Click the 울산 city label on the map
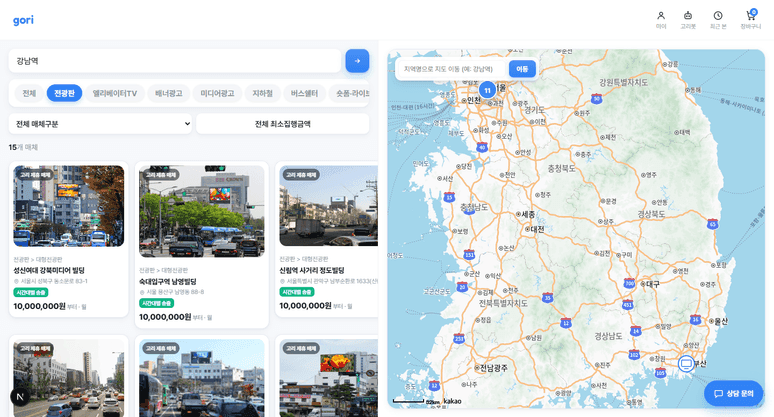This screenshot has height=417, width=774. (721, 321)
